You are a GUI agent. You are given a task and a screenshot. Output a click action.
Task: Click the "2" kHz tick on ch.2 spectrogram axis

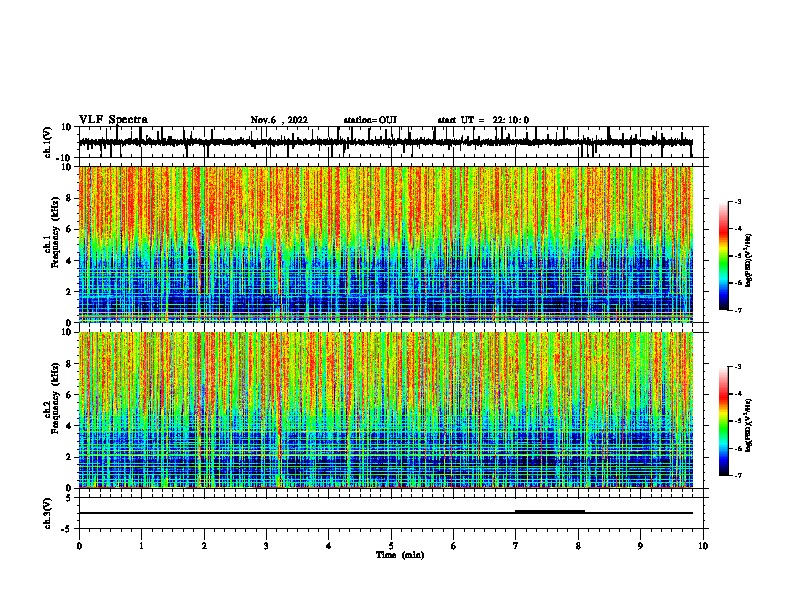[x=69, y=457]
